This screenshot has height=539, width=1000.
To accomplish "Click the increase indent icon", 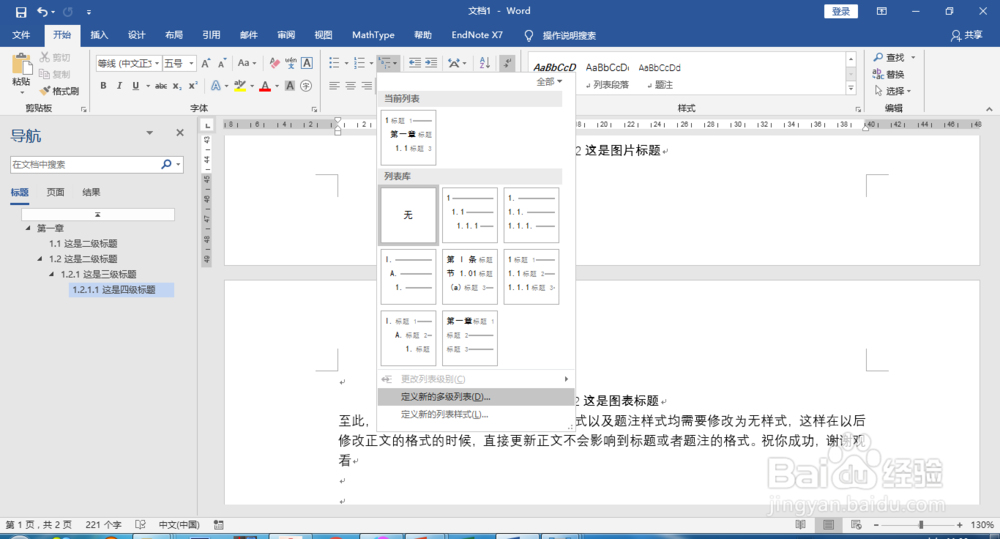I will point(431,63).
